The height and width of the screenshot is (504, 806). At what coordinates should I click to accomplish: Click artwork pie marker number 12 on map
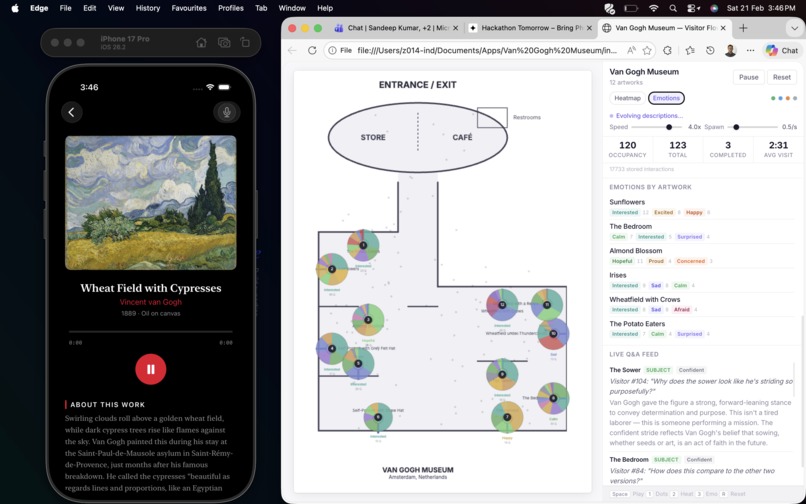tap(502, 304)
